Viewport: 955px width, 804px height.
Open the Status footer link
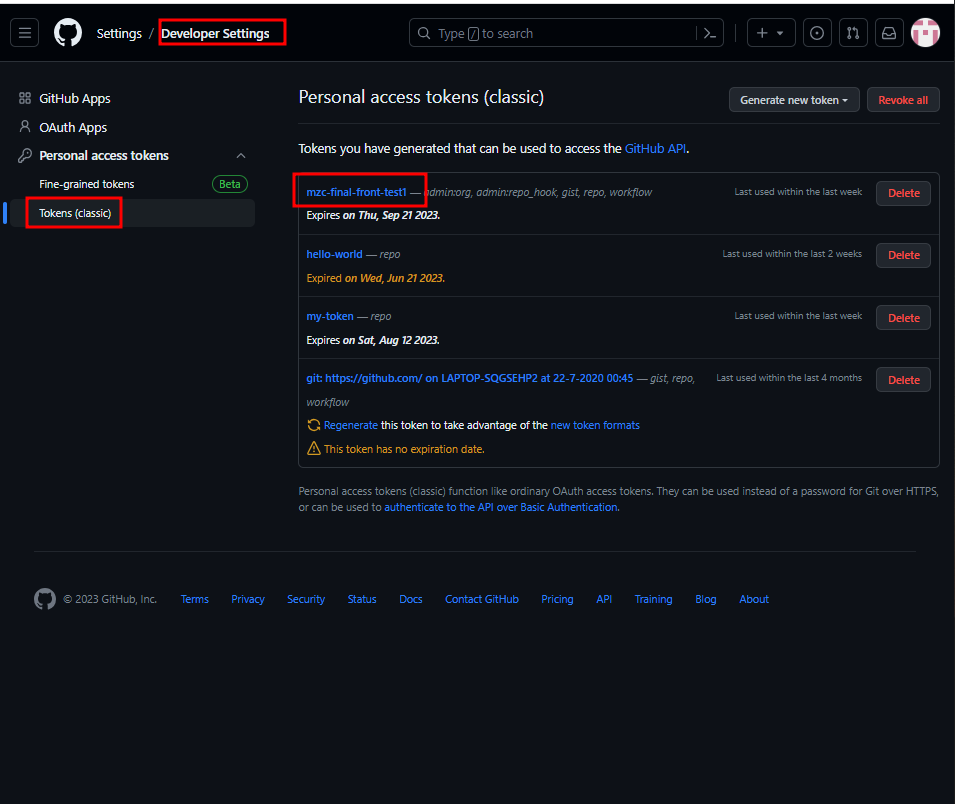pos(362,599)
